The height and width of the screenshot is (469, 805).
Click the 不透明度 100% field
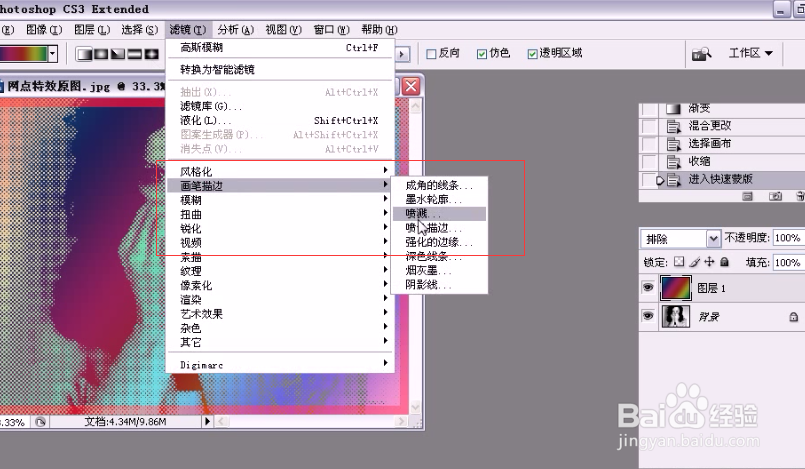(x=788, y=238)
